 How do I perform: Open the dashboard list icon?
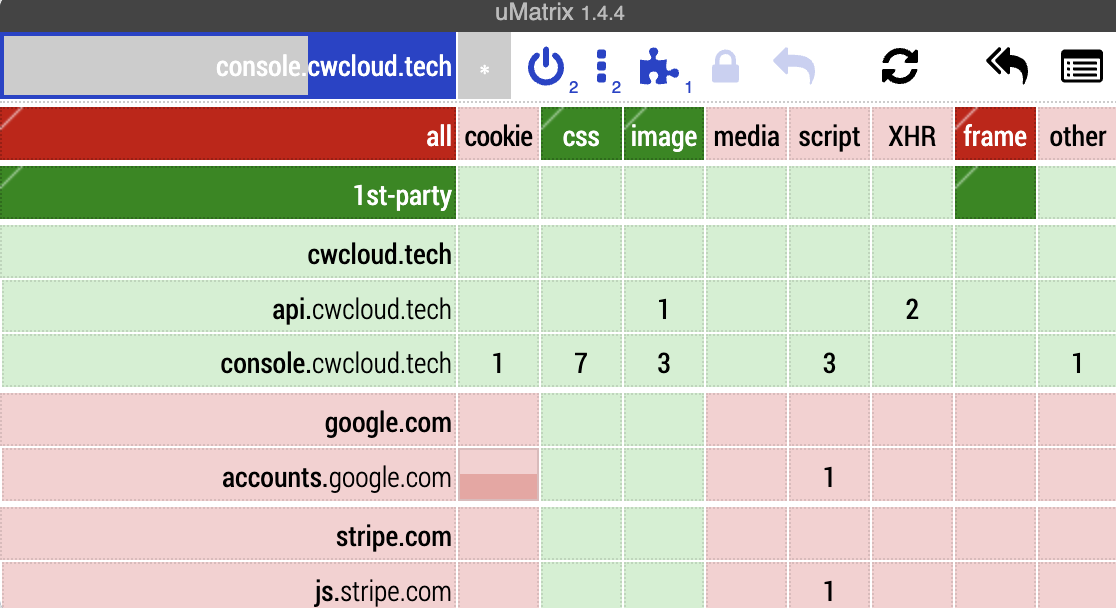[1081, 67]
